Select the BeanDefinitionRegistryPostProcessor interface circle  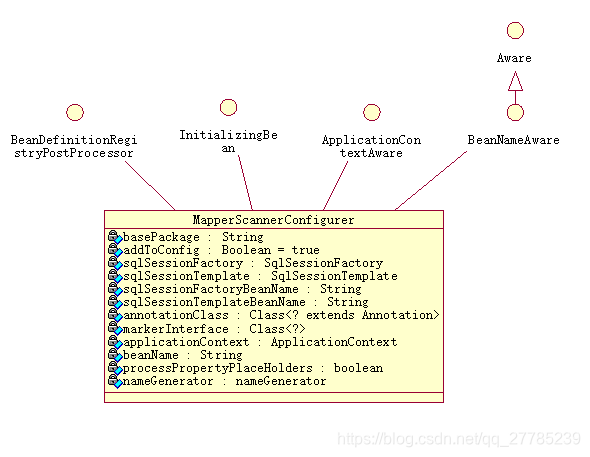point(75,112)
